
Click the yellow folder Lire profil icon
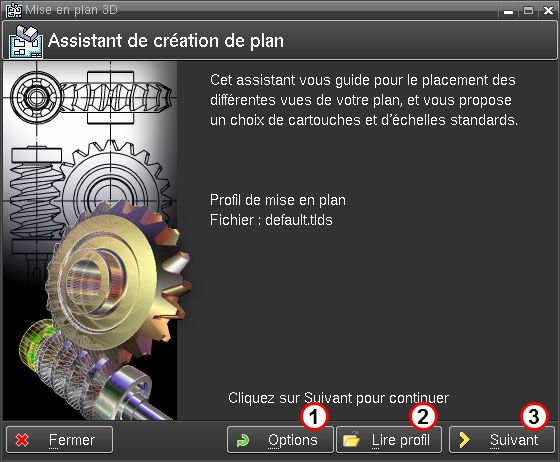click(x=351, y=440)
